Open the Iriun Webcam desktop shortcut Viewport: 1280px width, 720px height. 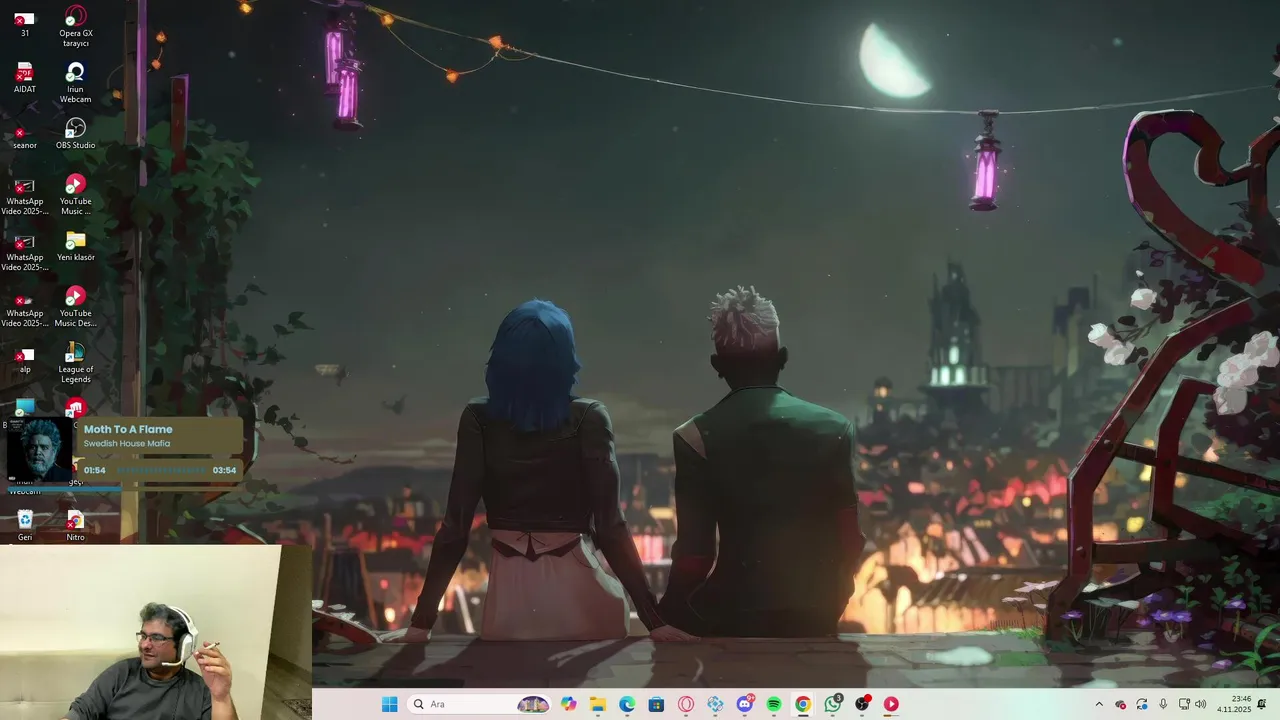tap(75, 83)
